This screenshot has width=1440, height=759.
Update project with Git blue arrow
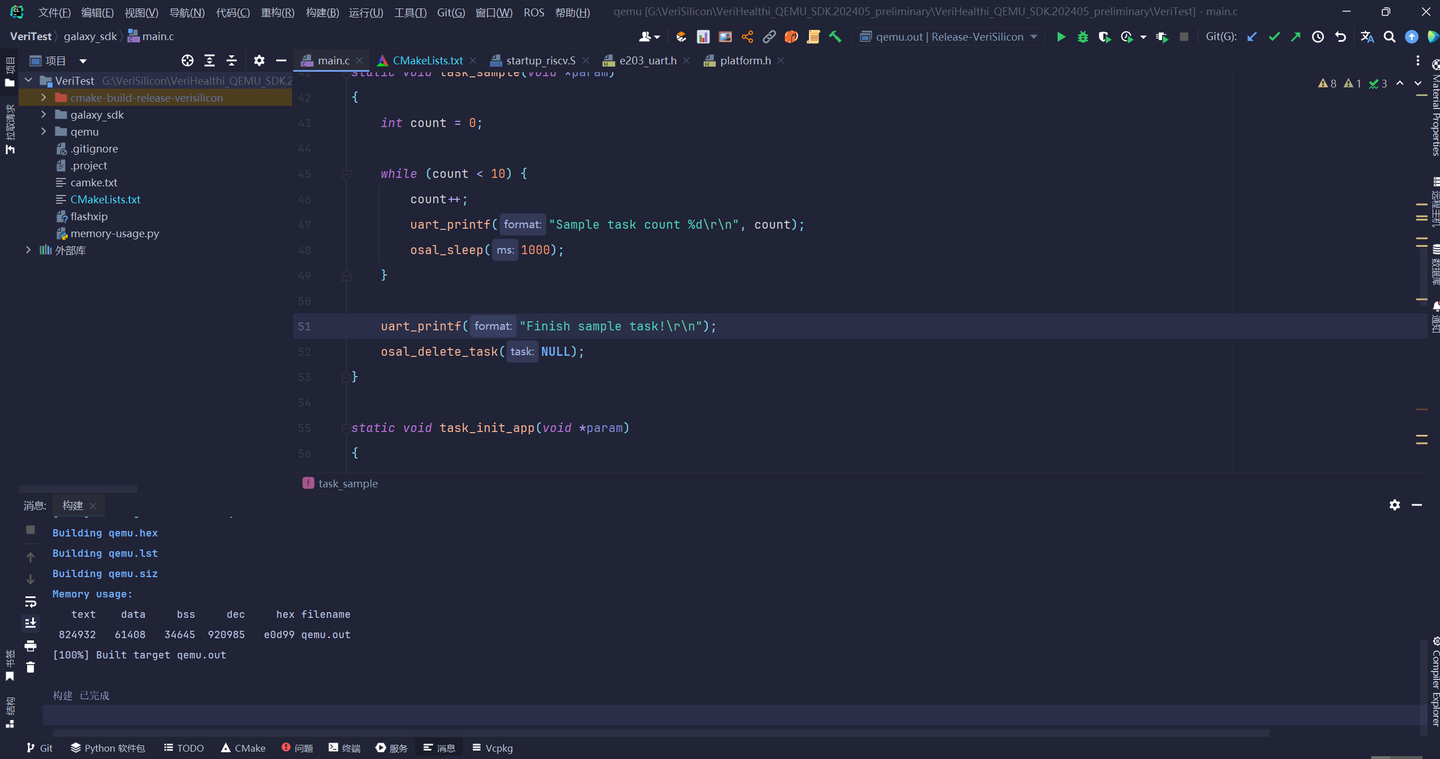click(1252, 37)
